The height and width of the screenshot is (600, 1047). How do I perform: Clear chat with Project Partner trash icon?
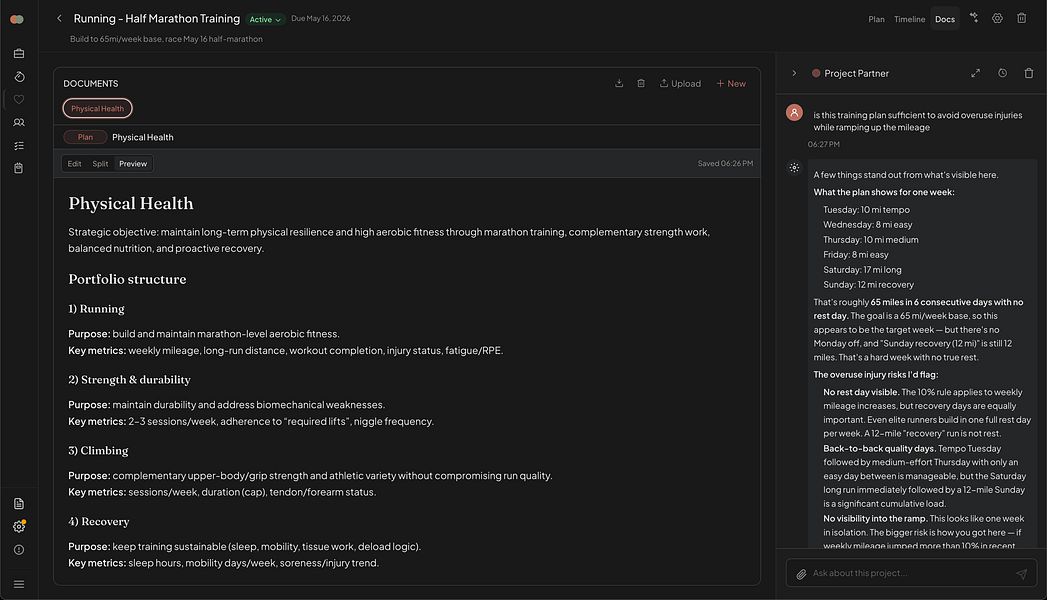[1029, 73]
